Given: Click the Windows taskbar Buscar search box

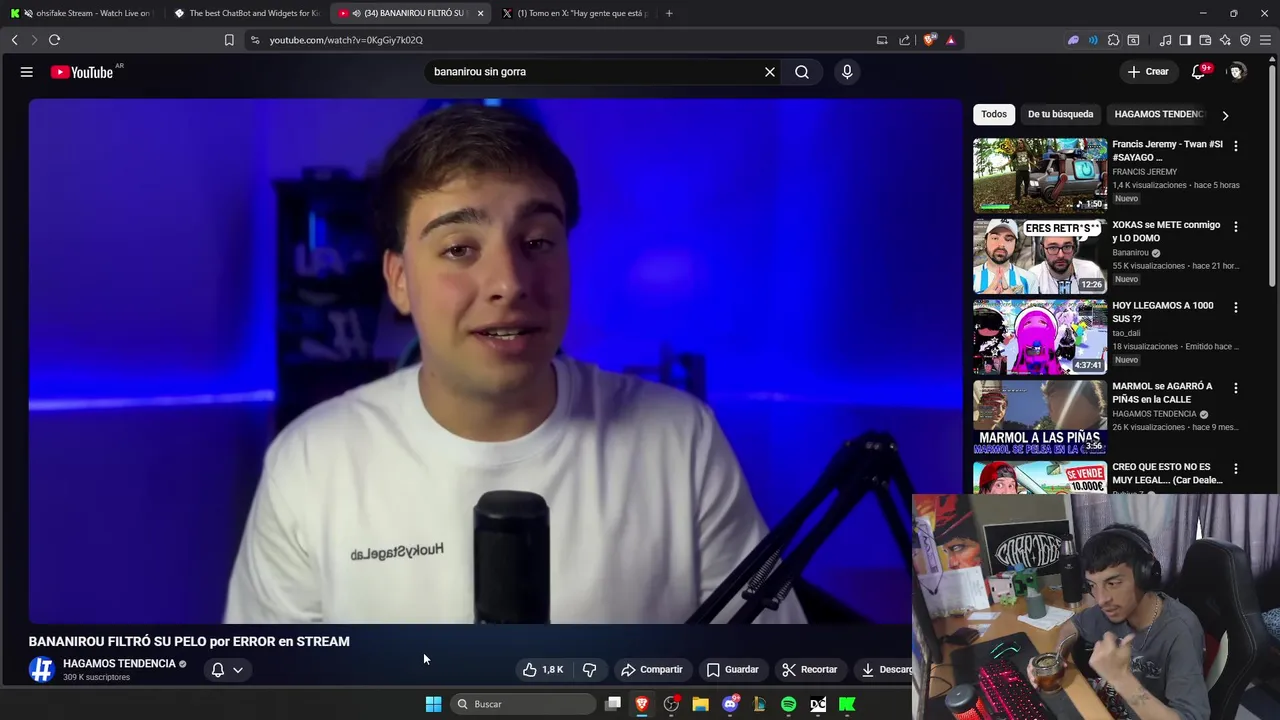Looking at the screenshot, I should pyautogui.click(x=522, y=704).
